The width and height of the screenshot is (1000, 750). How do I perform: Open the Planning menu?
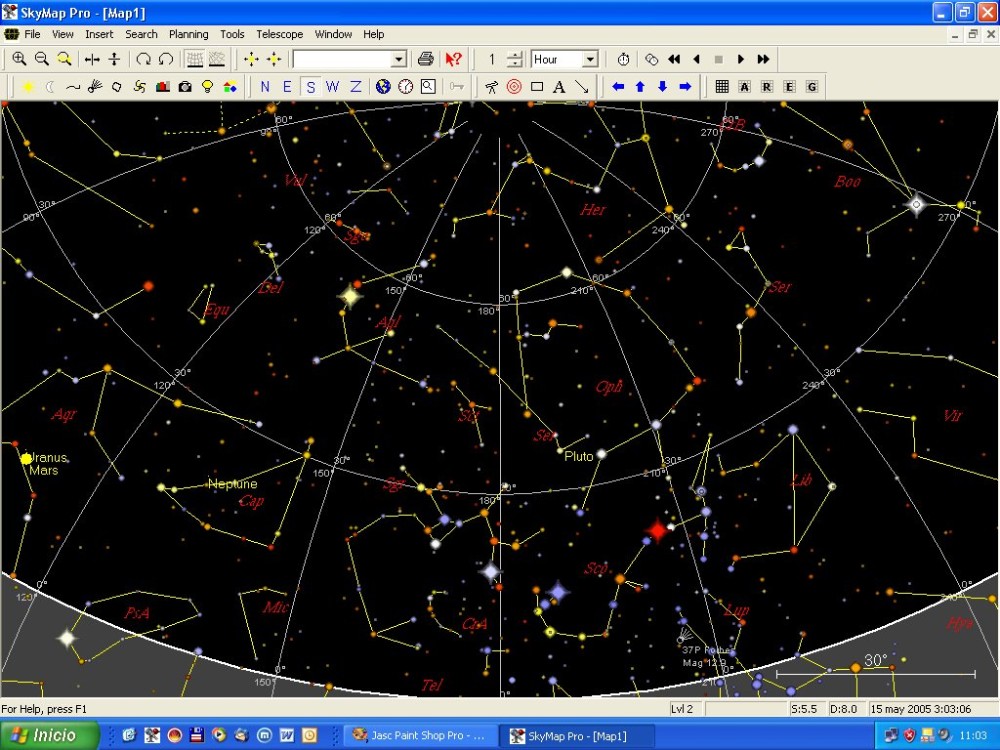pyautogui.click(x=188, y=34)
